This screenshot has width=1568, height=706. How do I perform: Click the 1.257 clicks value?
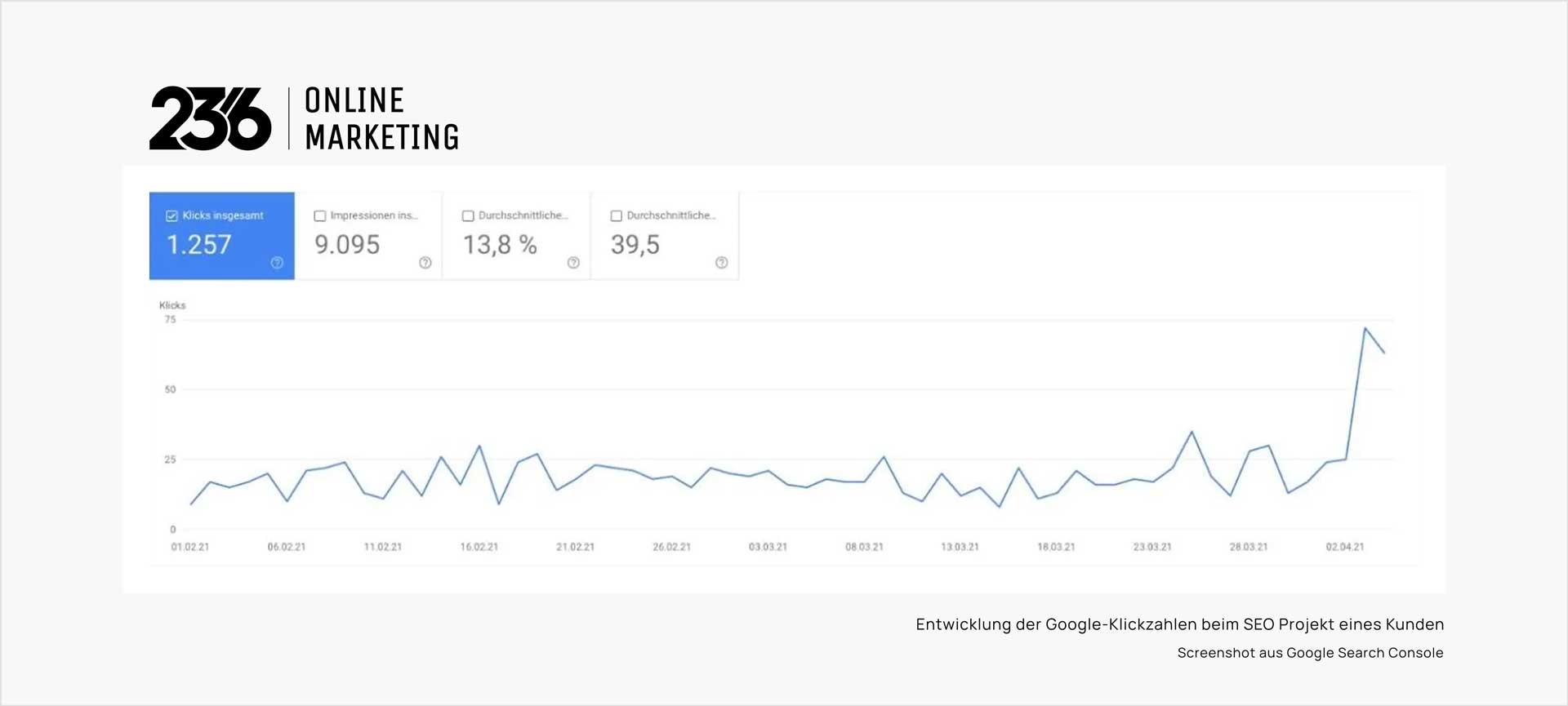[x=199, y=246]
